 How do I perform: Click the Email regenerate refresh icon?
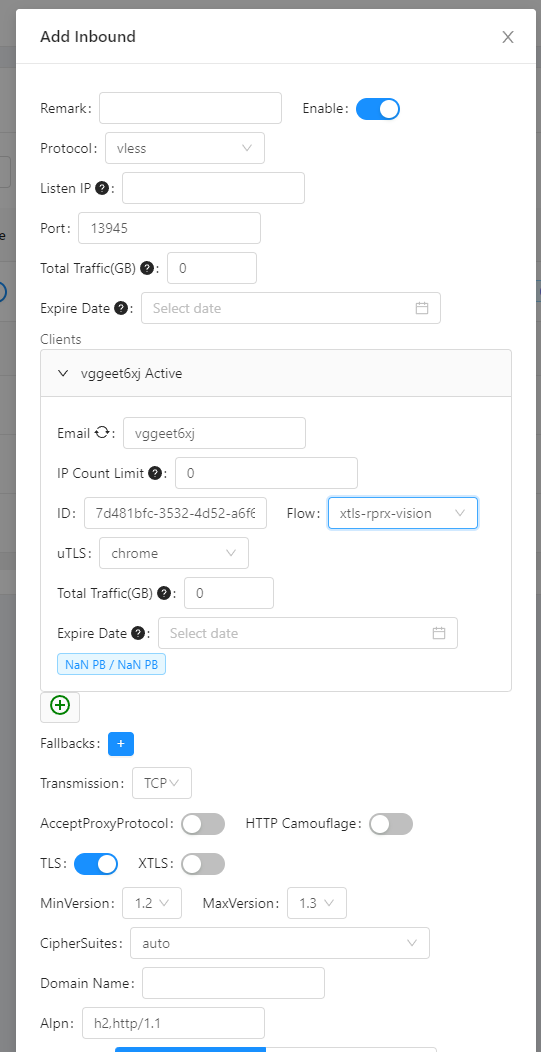pyautogui.click(x=102, y=433)
